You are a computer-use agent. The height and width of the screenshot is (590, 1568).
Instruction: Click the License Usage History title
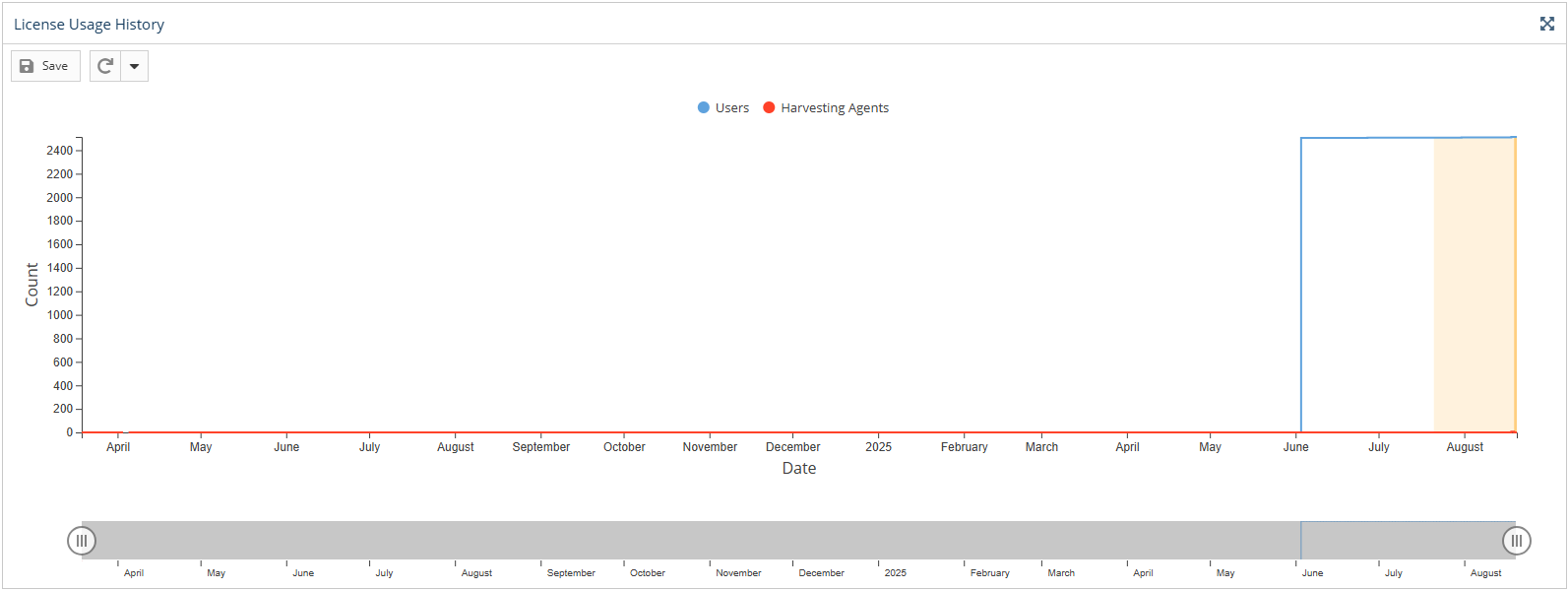tap(89, 24)
